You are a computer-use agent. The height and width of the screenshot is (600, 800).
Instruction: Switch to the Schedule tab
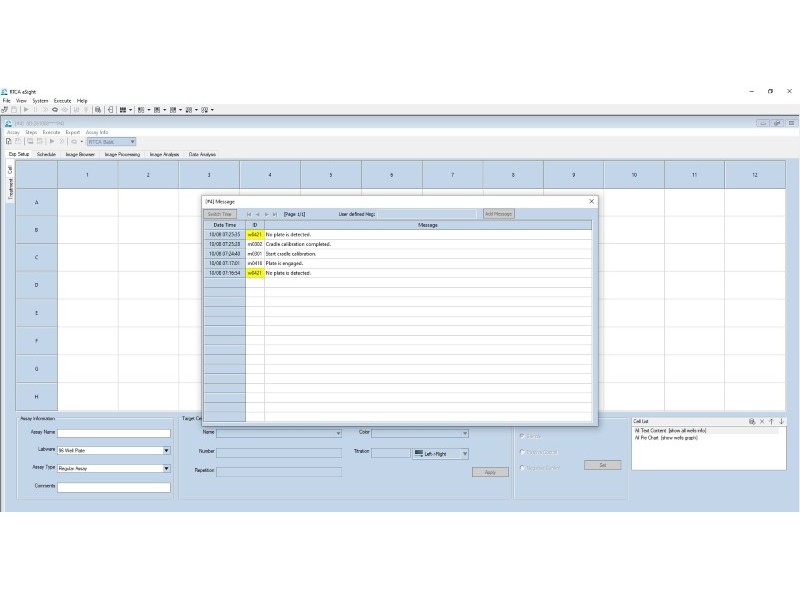click(x=46, y=154)
